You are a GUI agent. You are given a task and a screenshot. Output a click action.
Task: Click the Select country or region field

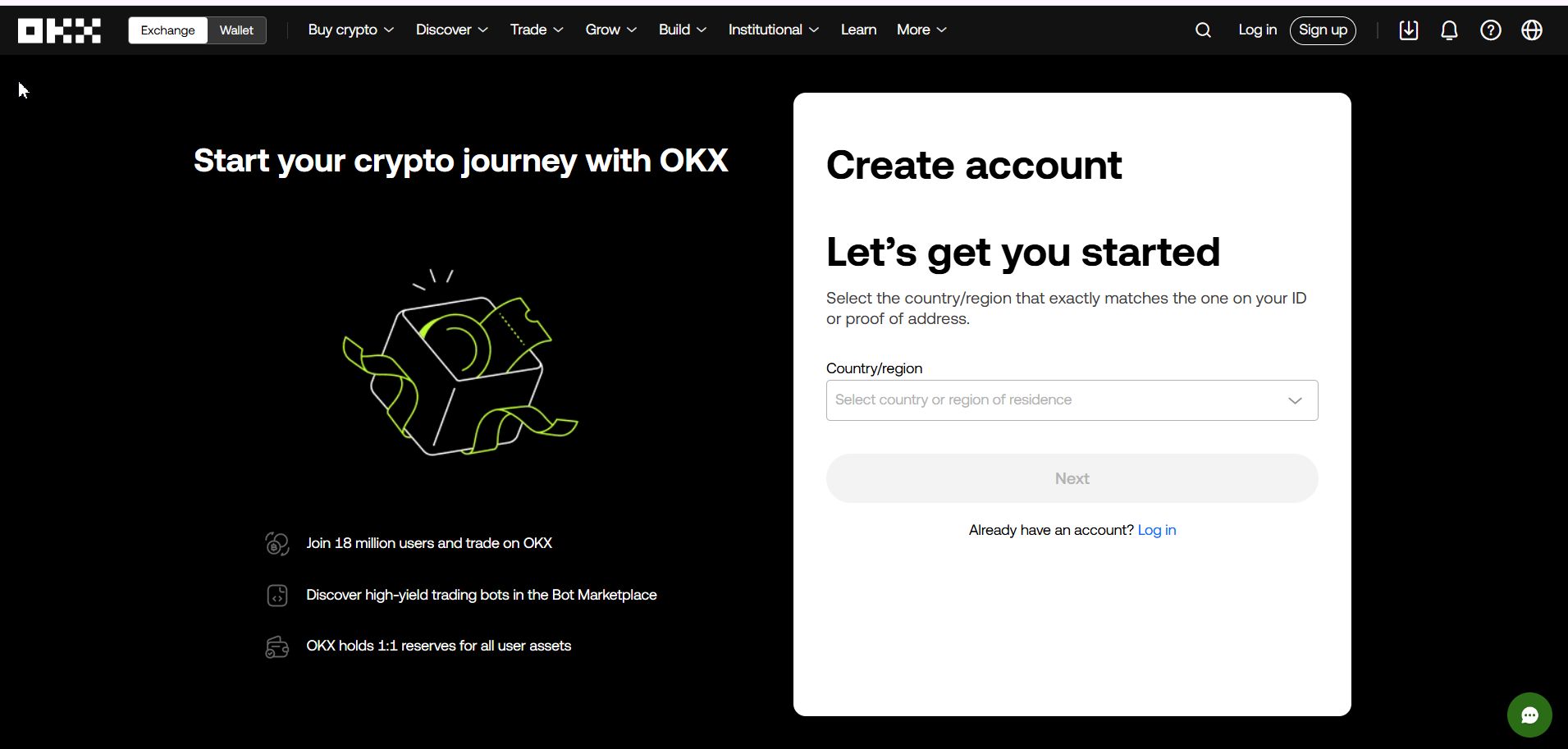point(1072,400)
